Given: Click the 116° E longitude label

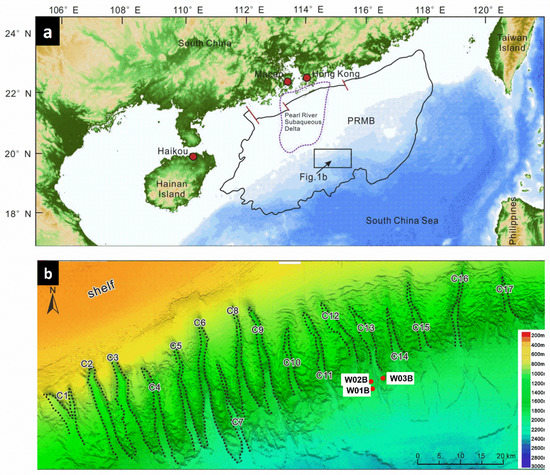Looking at the screenshot, I should (368, 10).
